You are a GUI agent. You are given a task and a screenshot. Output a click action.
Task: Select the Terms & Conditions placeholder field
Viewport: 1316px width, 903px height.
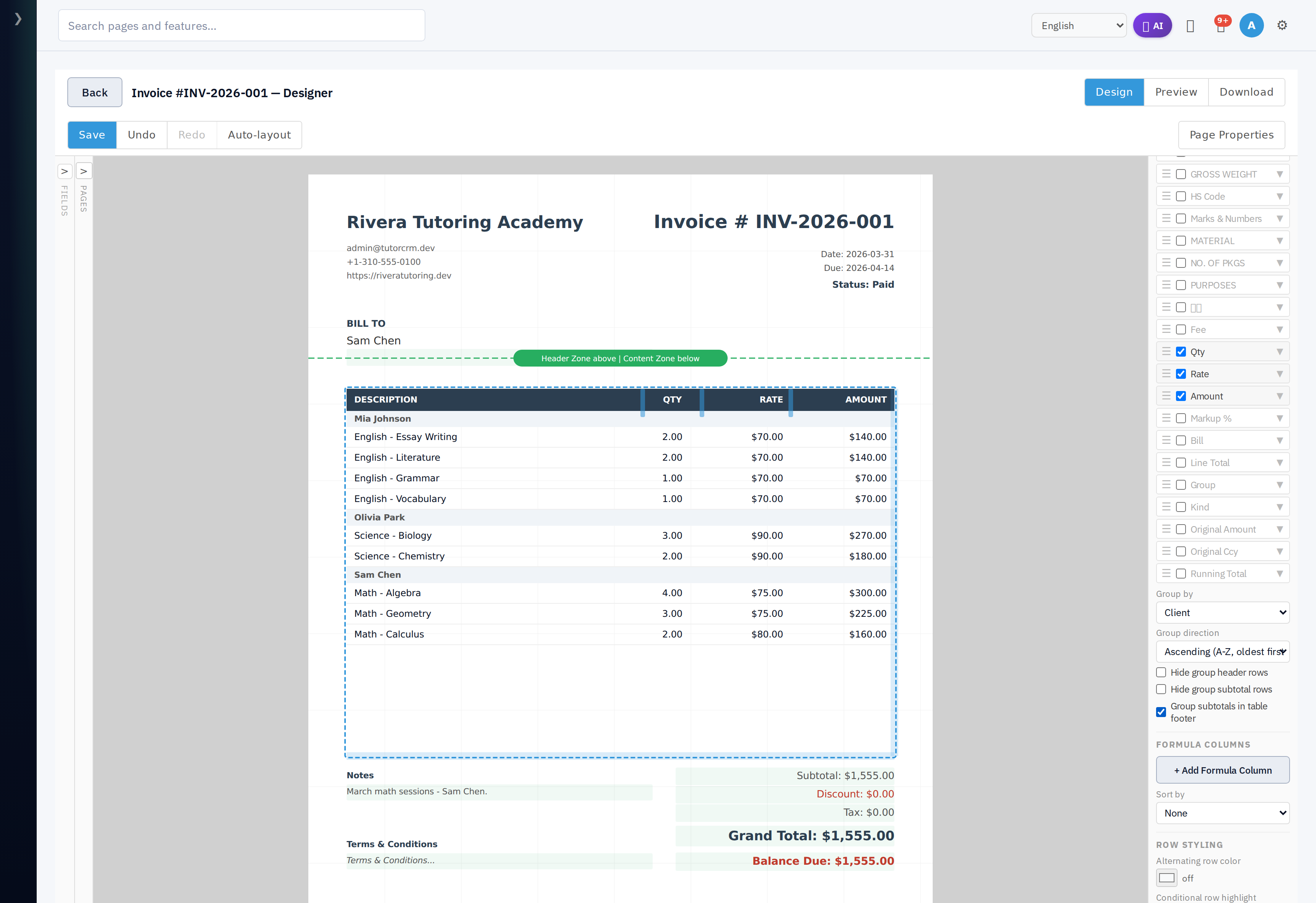(499, 861)
